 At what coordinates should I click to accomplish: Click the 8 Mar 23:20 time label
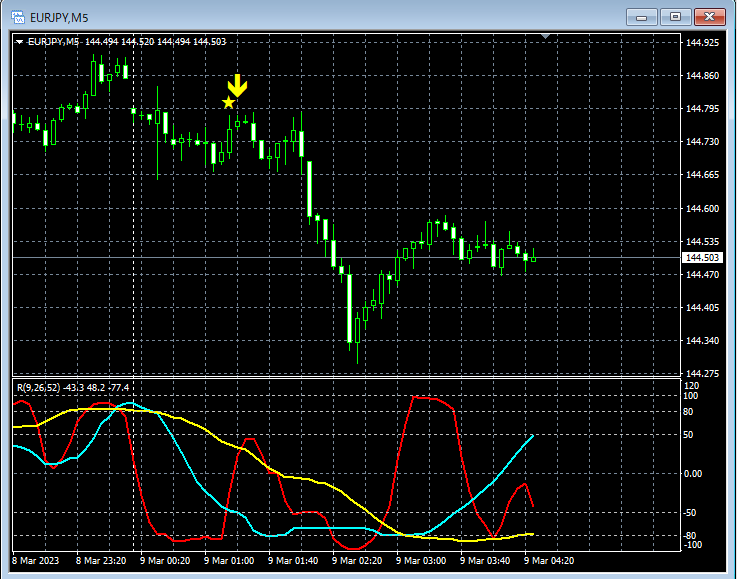[x=101, y=561]
